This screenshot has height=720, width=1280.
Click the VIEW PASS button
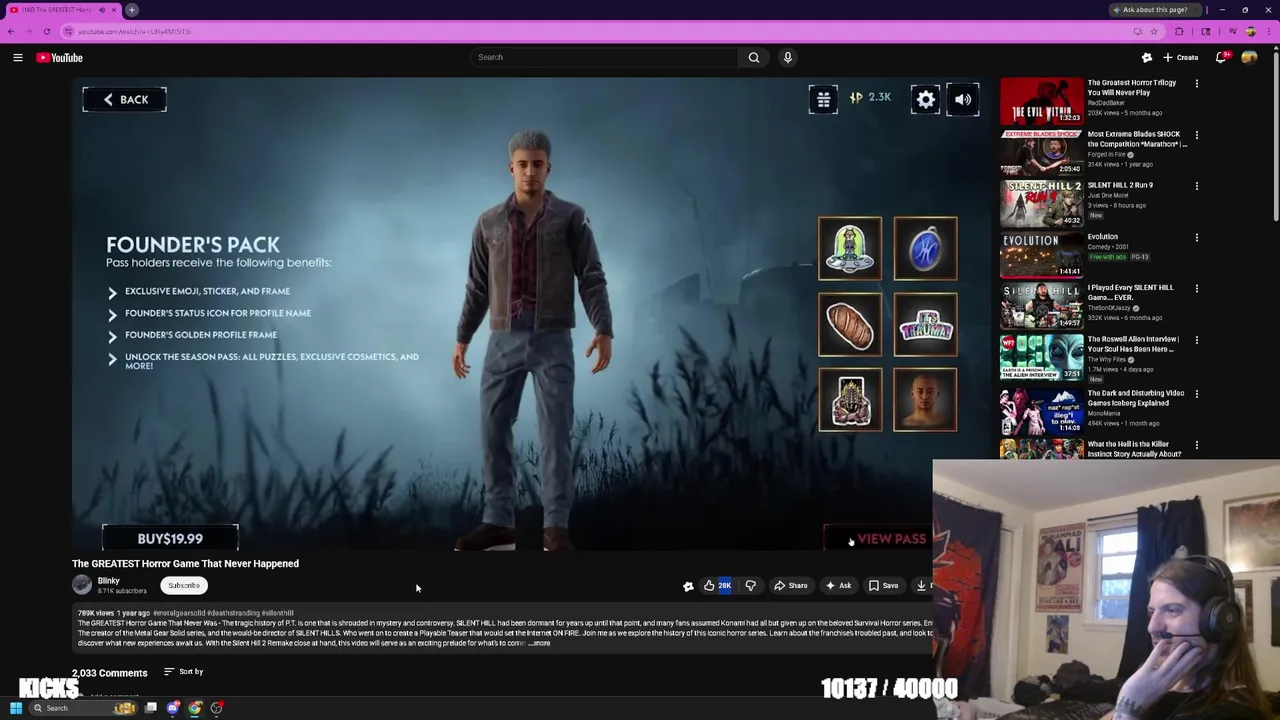(877, 539)
